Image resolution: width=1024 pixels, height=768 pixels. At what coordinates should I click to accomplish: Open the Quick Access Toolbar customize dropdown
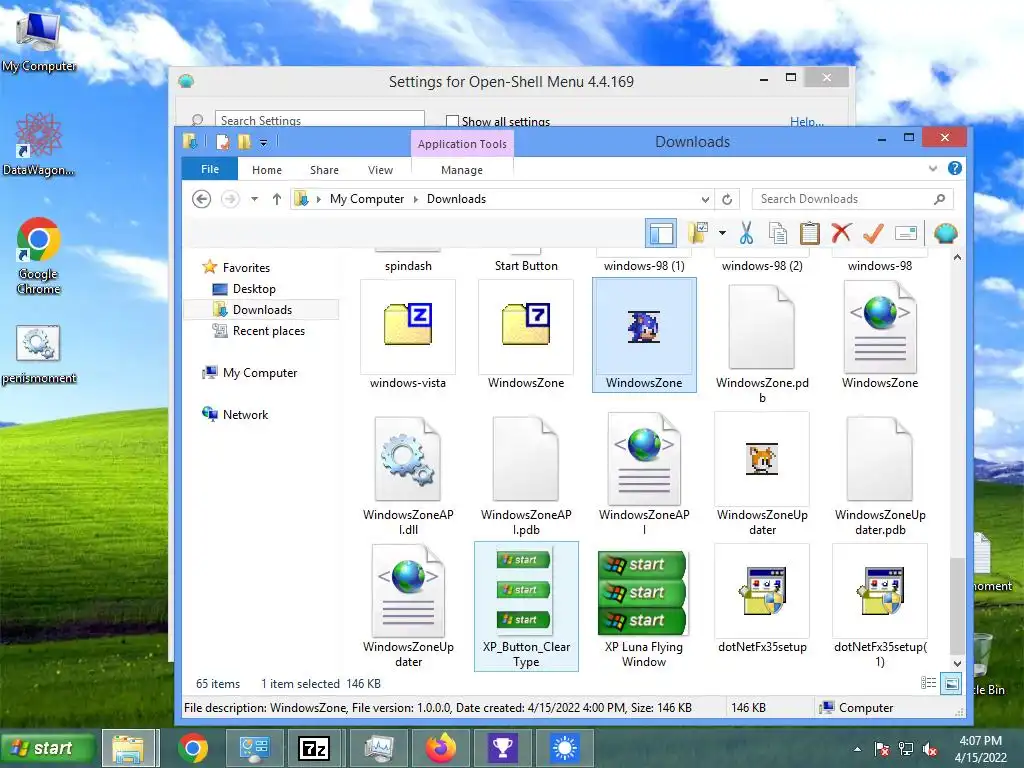click(x=263, y=142)
